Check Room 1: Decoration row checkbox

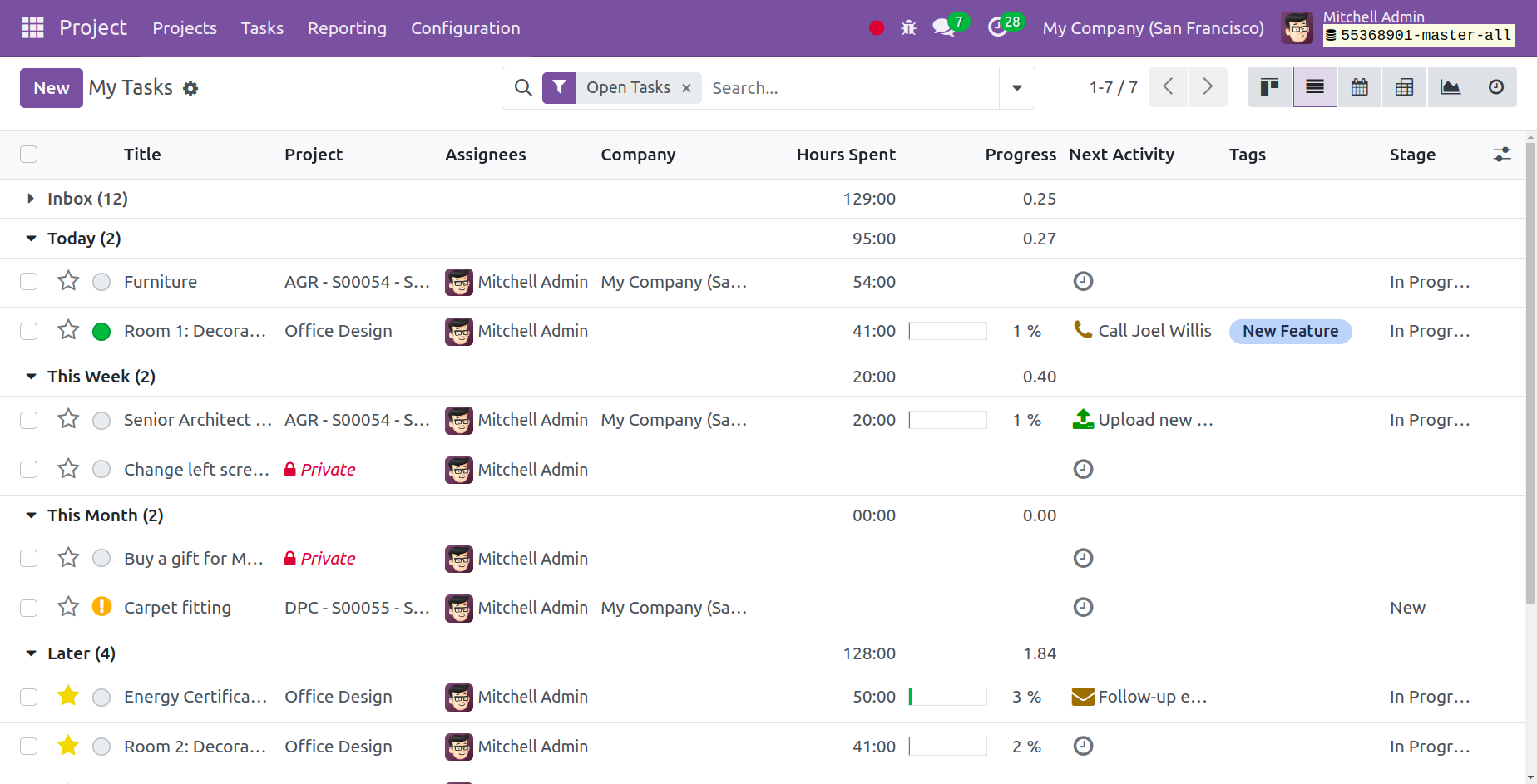coord(29,331)
